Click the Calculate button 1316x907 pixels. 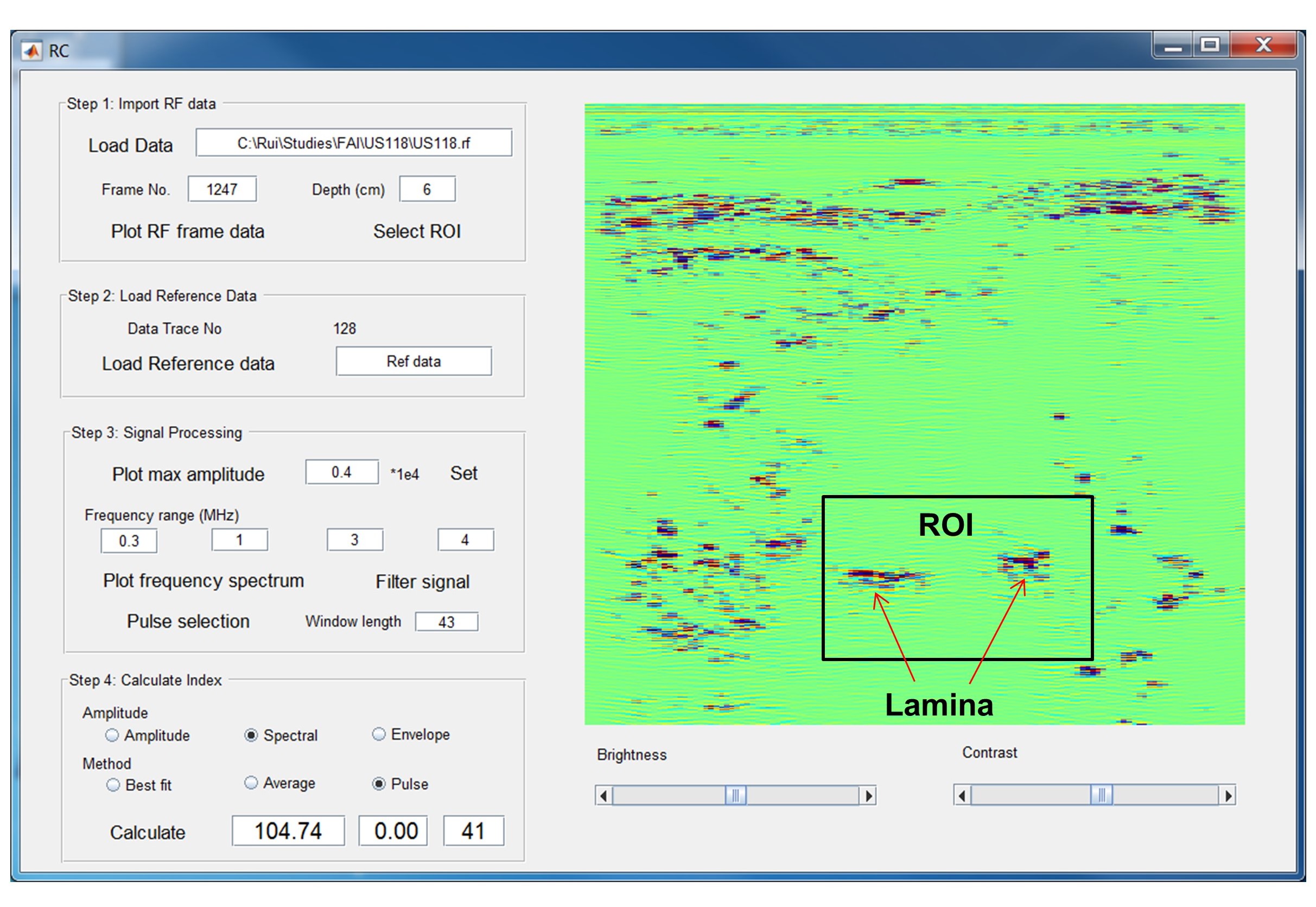pyautogui.click(x=148, y=833)
